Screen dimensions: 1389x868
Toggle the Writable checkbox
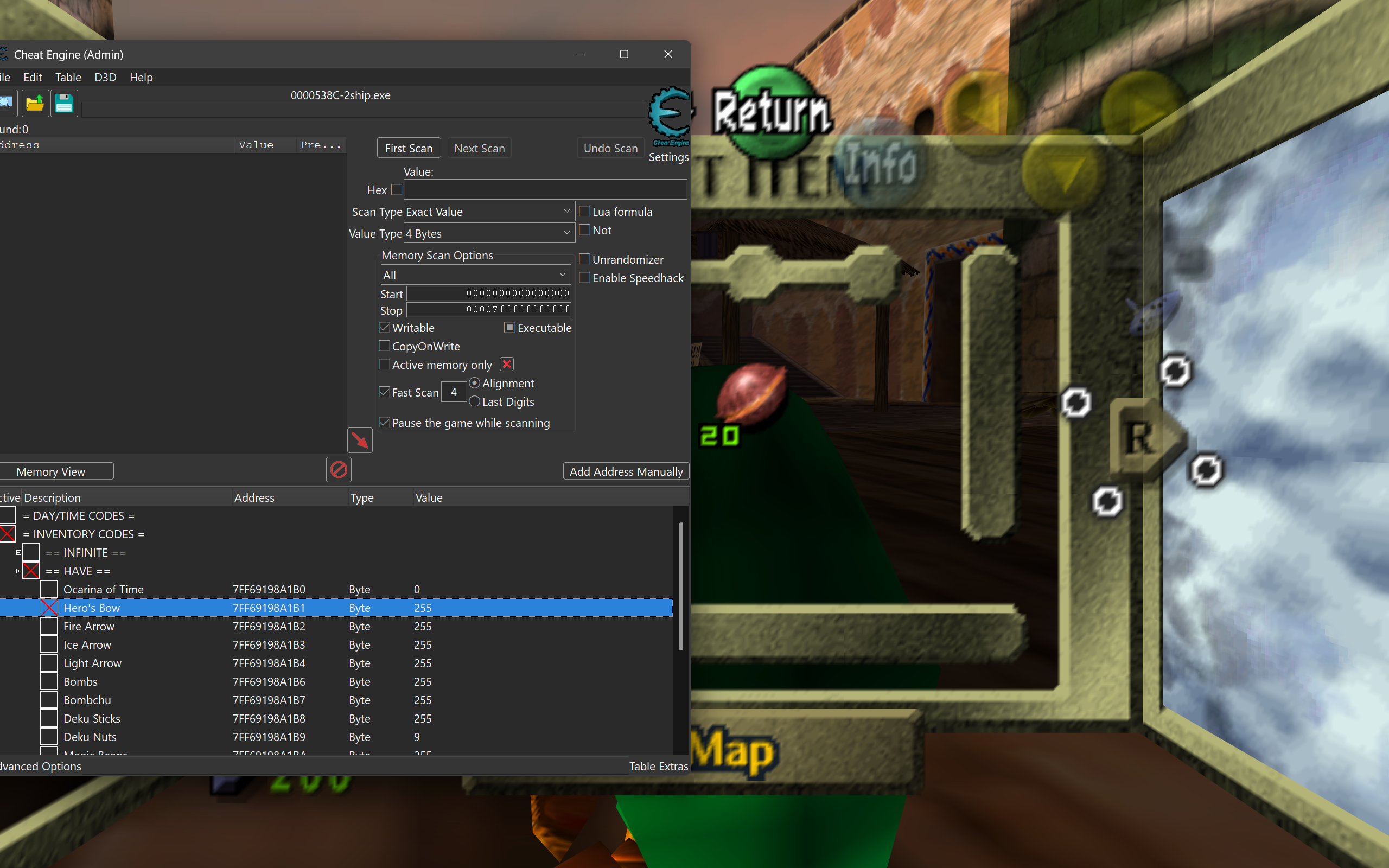click(x=385, y=328)
